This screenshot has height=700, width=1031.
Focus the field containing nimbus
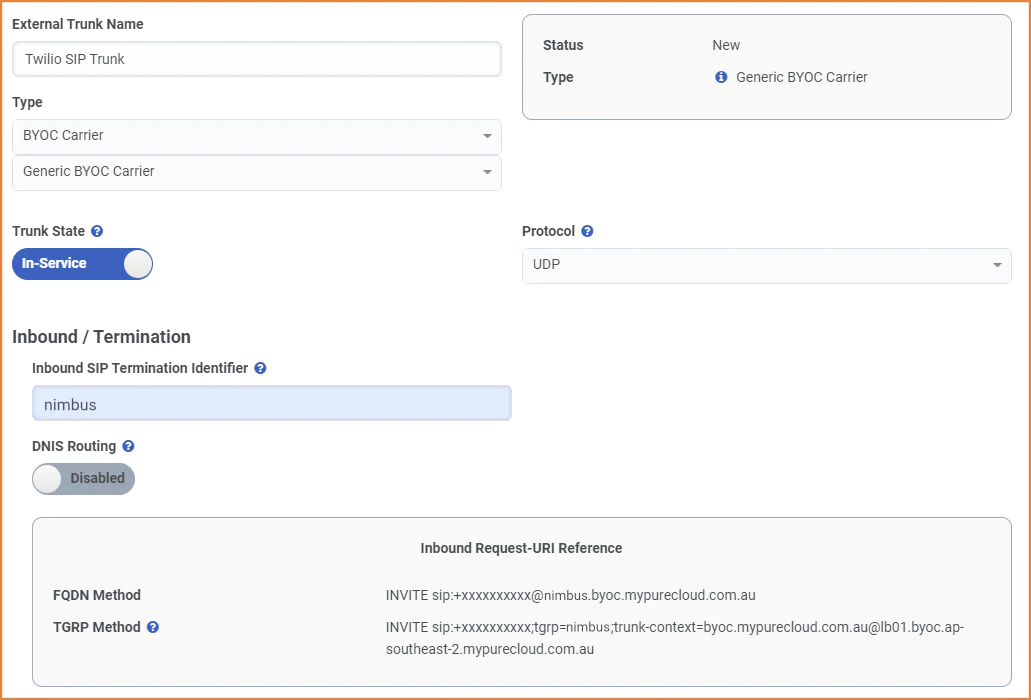271,404
